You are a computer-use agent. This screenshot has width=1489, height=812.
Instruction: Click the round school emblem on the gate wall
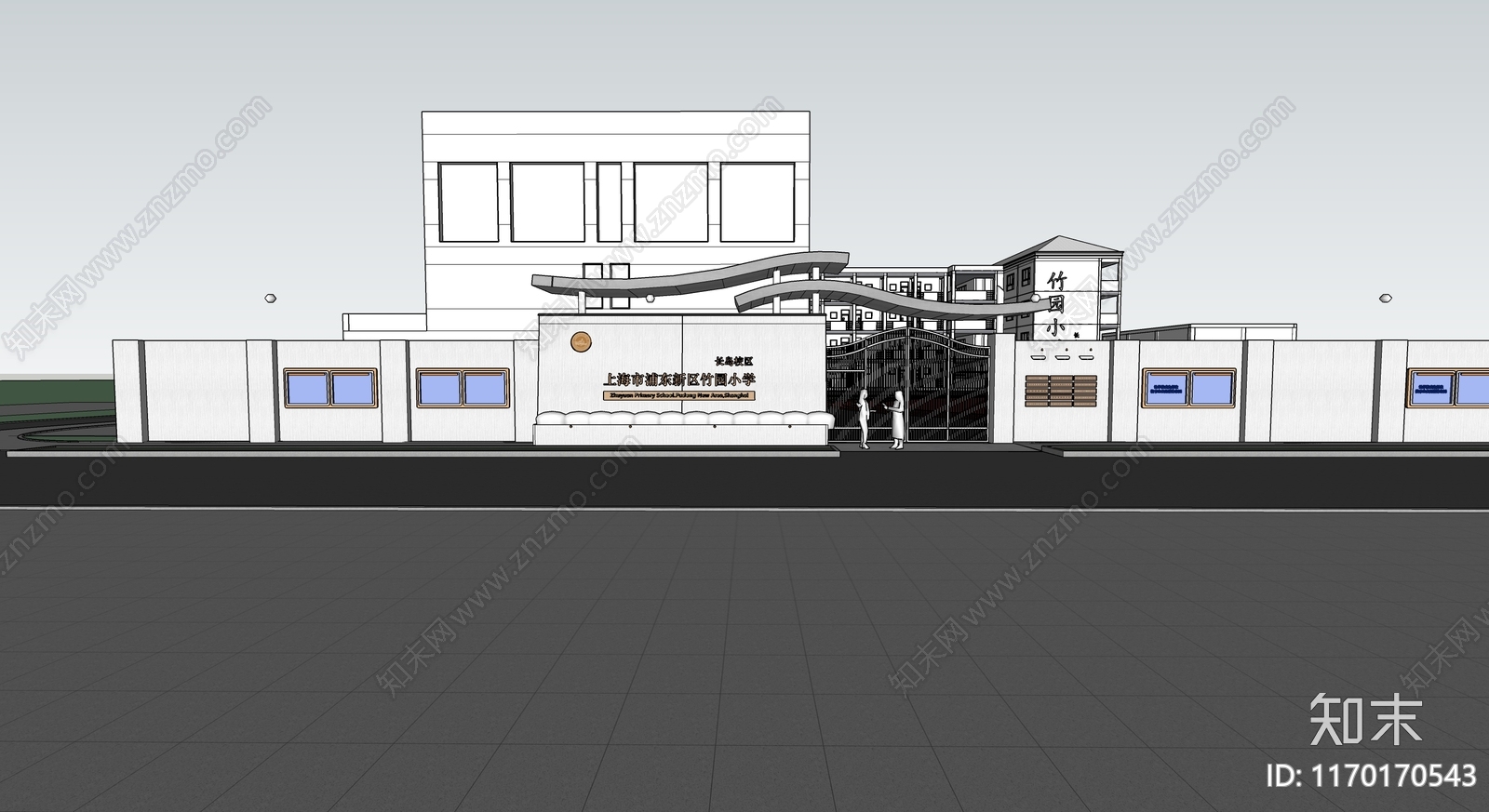580,342
